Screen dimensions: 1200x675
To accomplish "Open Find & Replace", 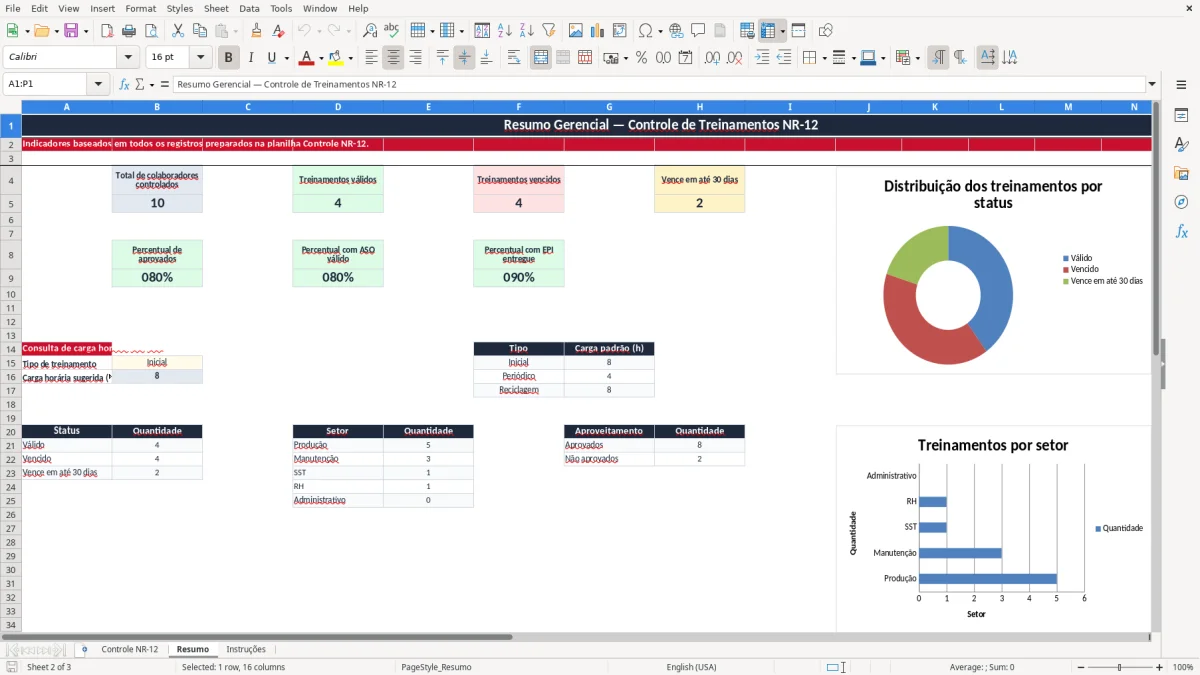I will click(370, 31).
